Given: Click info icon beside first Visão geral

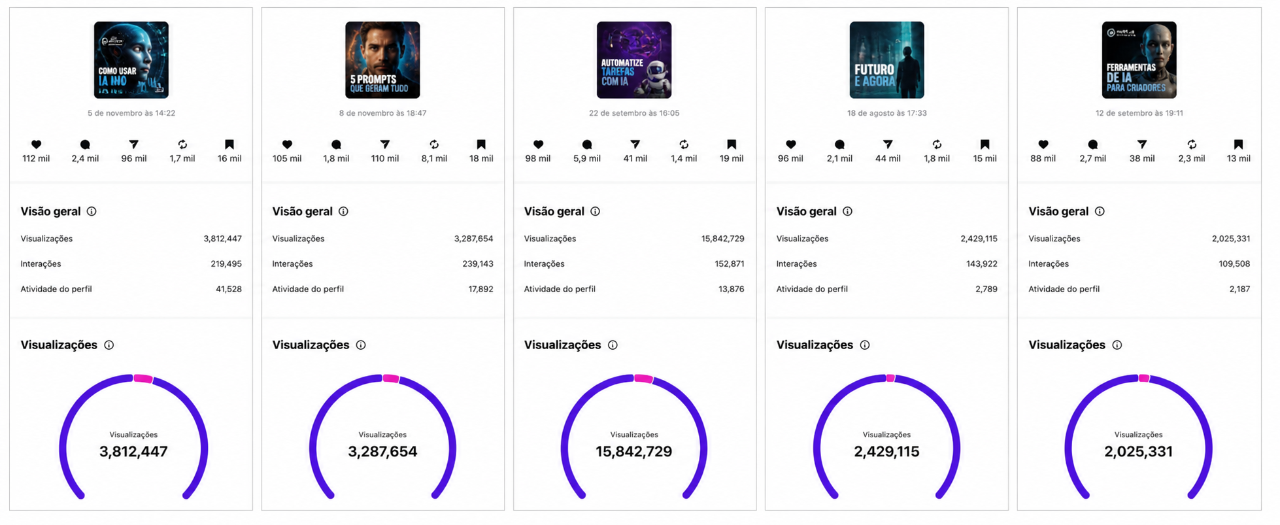Looking at the screenshot, I should click(x=91, y=212).
